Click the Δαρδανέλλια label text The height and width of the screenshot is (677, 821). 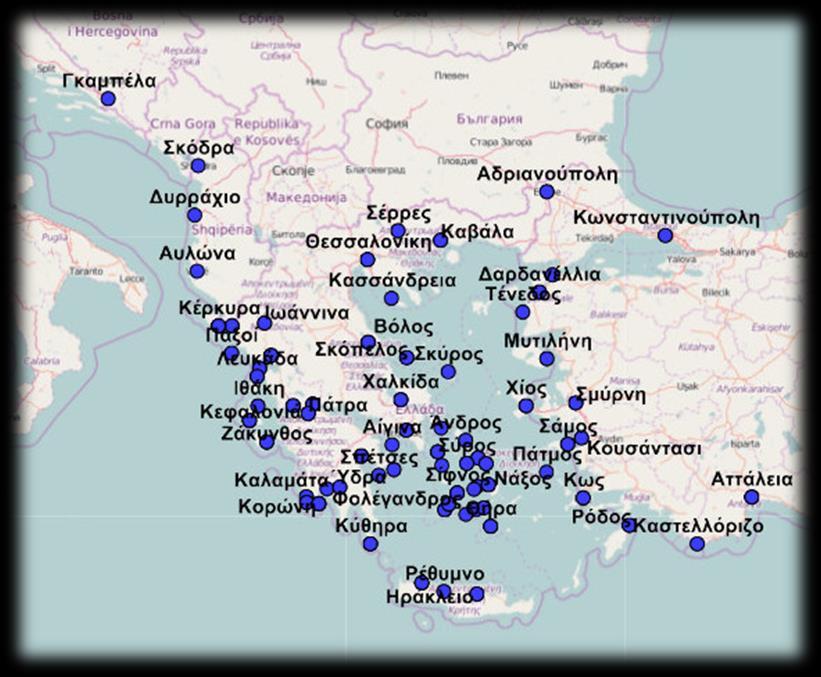point(540,274)
